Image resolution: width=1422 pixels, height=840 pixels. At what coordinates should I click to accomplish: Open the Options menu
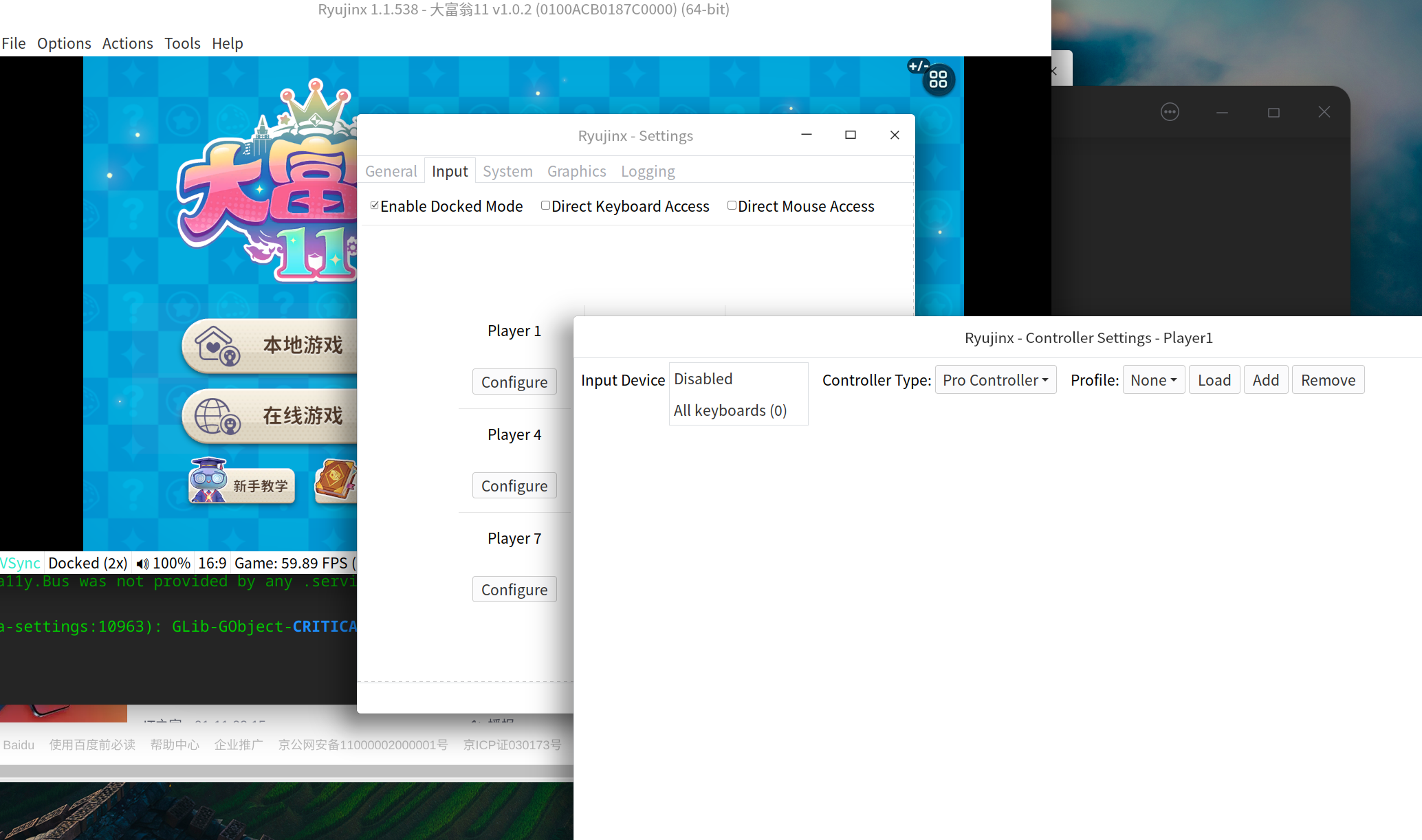(x=64, y=43)
